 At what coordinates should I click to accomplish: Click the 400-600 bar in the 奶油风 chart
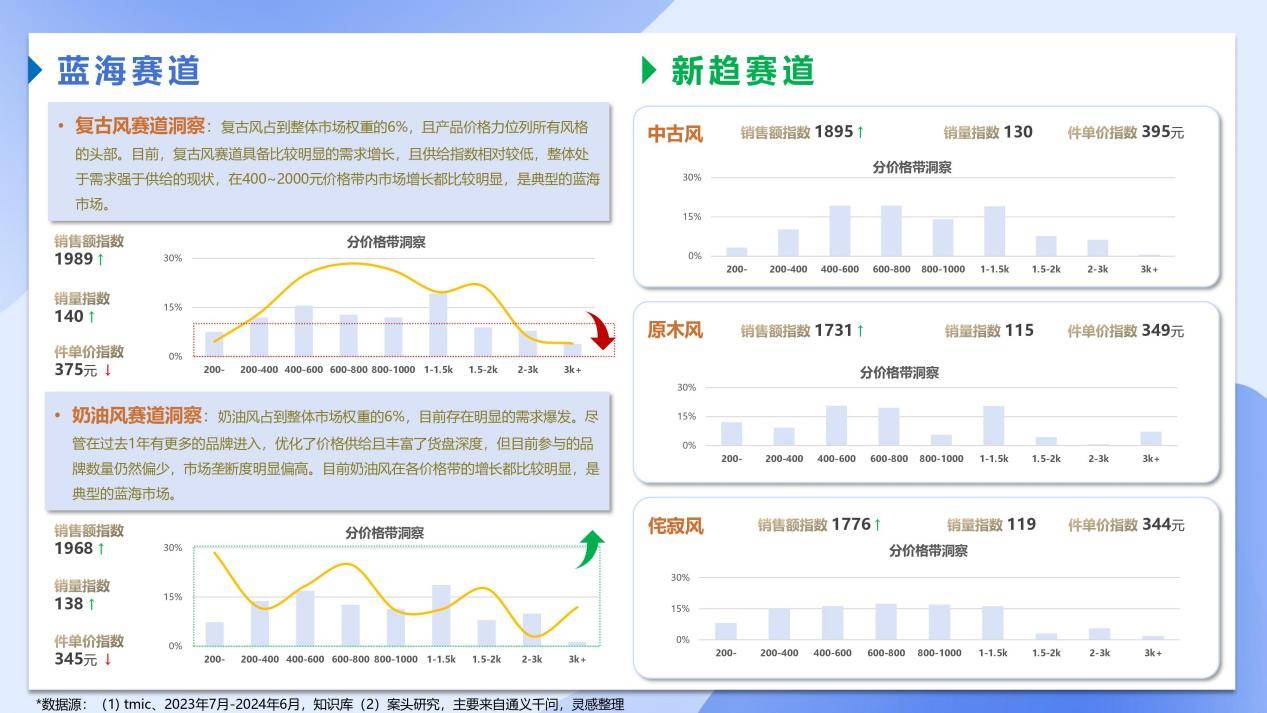305,618
